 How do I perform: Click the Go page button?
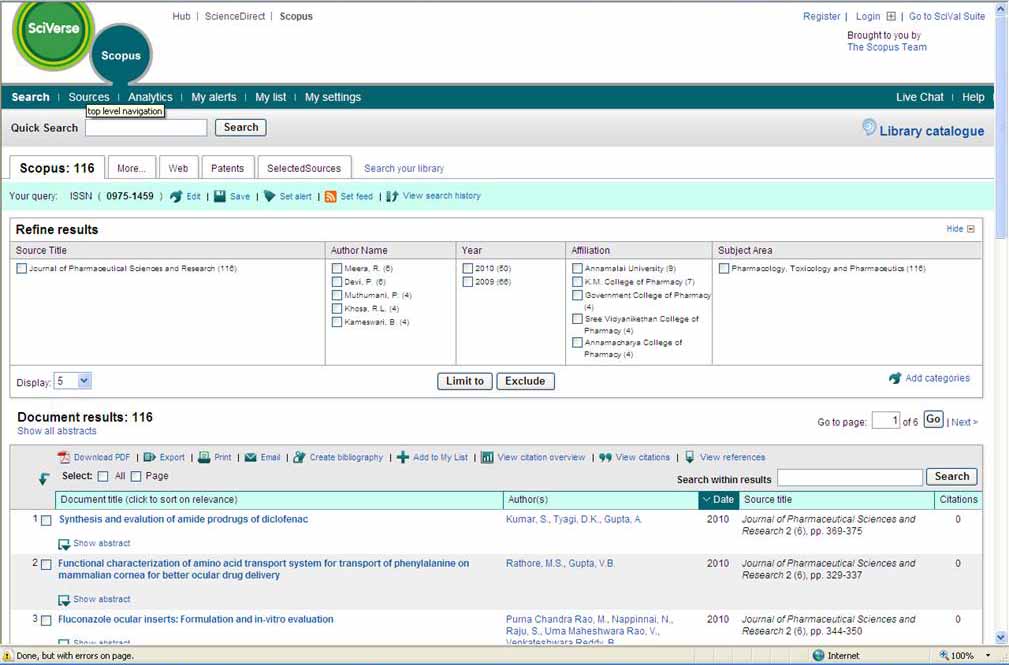[x=933, y=420]
